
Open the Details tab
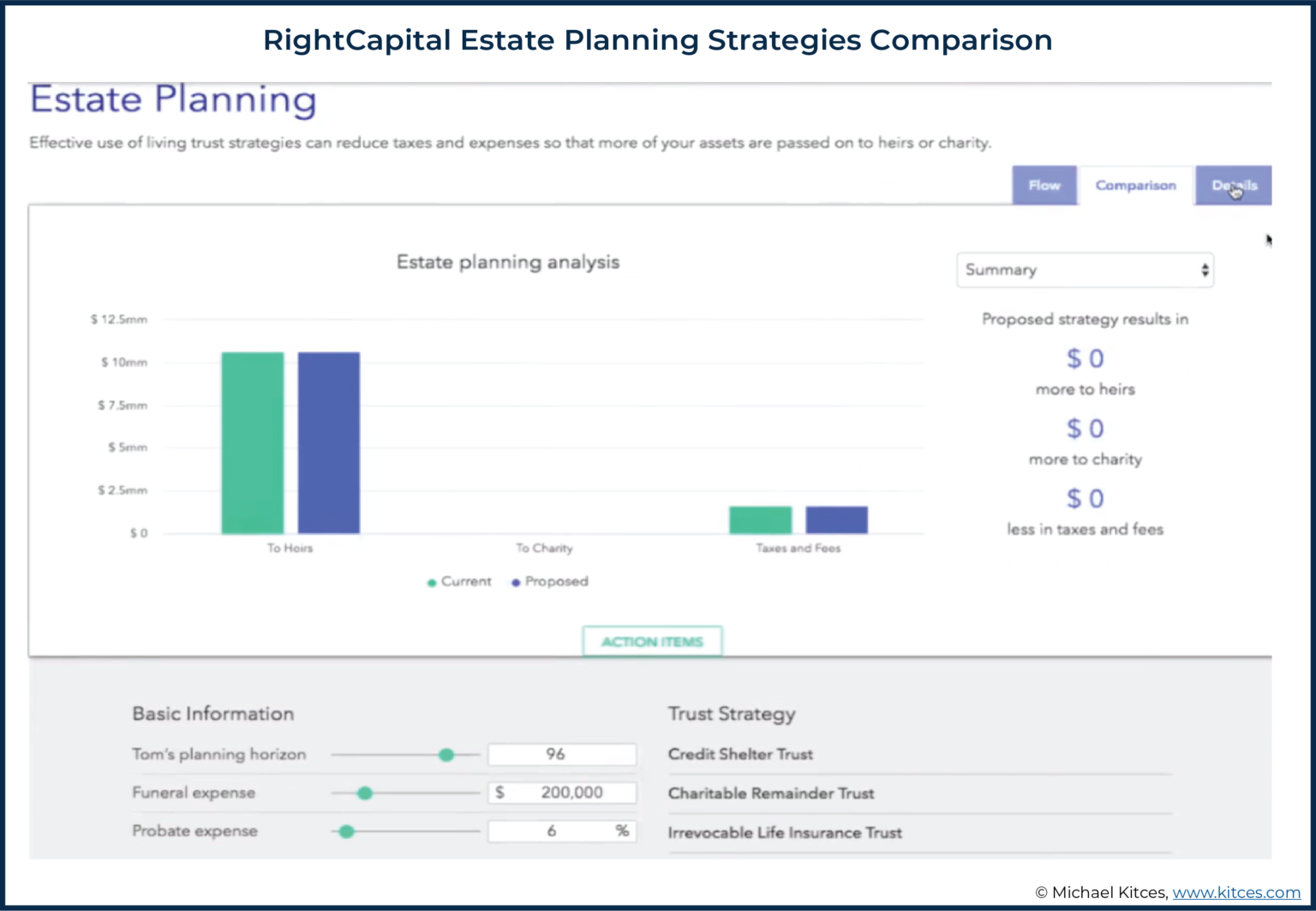pyautogui.click(x=1233, y=185)
